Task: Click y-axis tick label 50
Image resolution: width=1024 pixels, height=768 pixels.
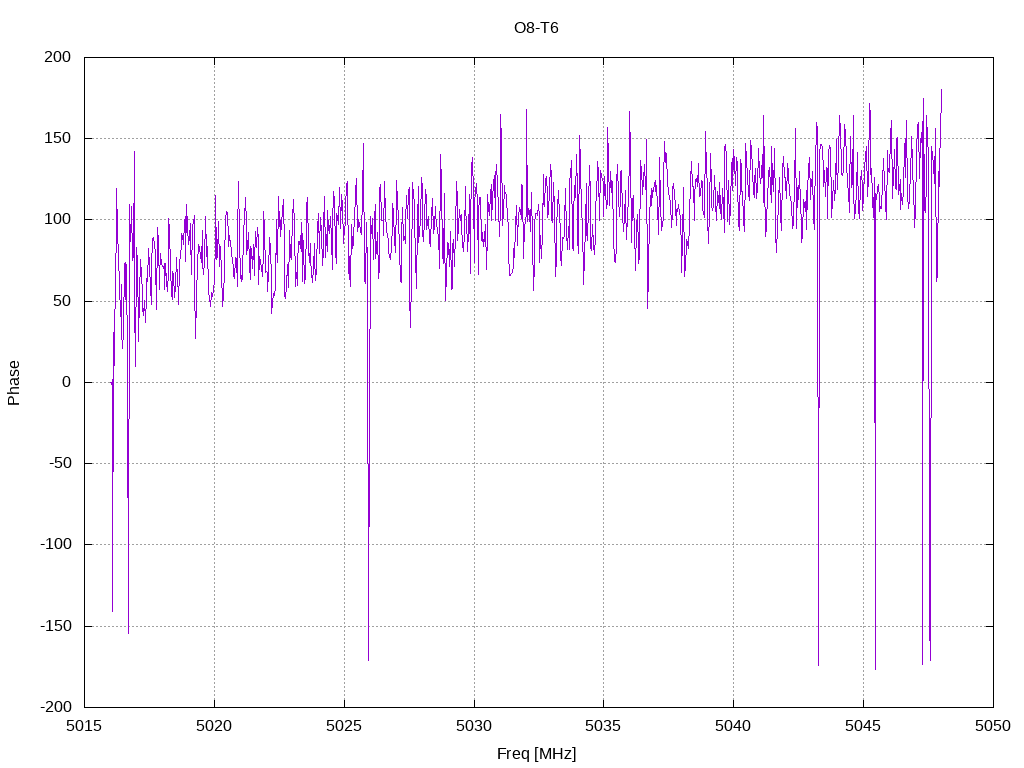Action: pyautogui.click(x=62, y=301)
